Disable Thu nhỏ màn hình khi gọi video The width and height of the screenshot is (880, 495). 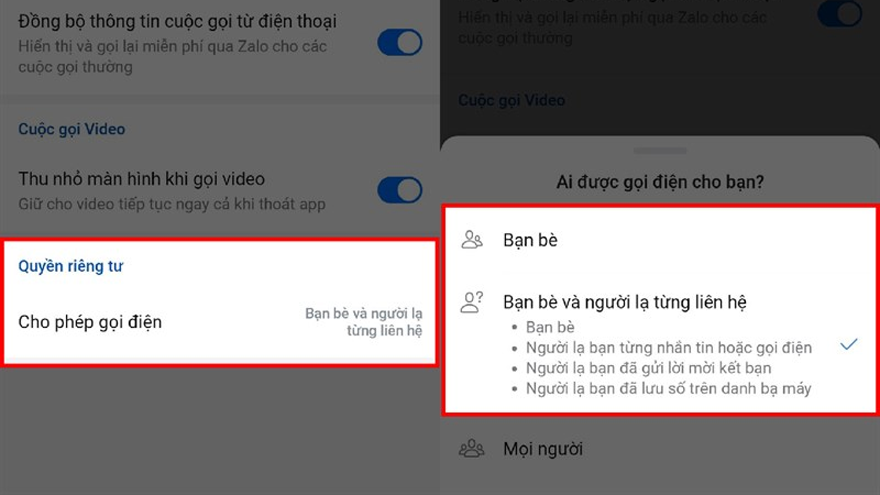pos(400,190)
